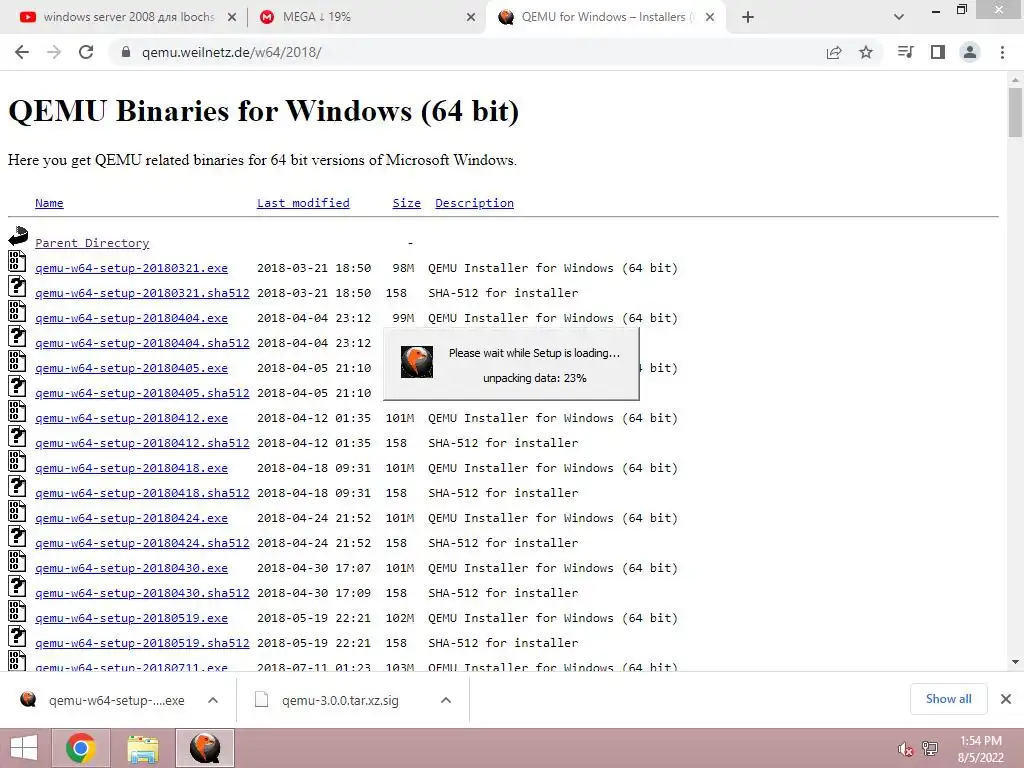Go back to the previous page

point(22,52)
